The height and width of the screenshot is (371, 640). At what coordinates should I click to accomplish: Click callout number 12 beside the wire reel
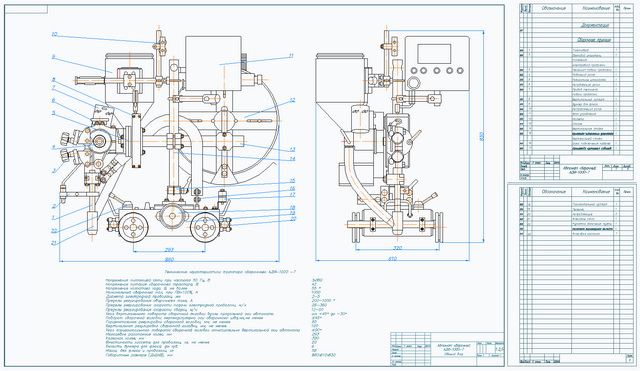coord(292,100)
